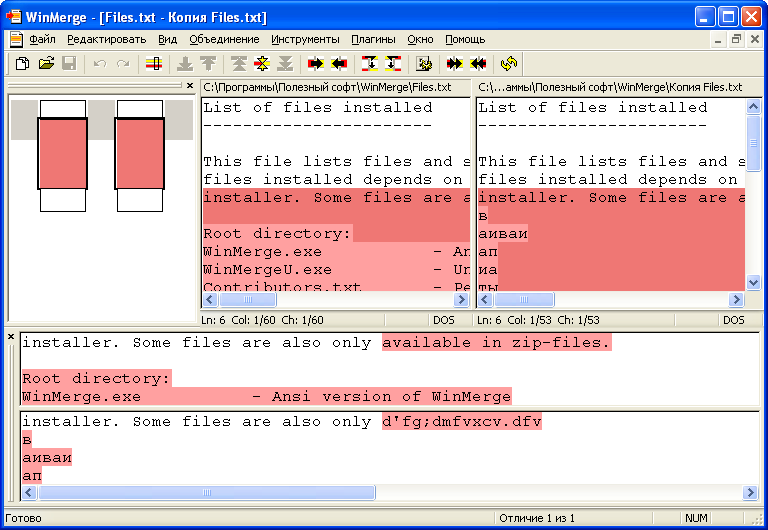Image resolution: width=768 pixels, height=530 pixels.
Task: Open files with the folder icon
Action: [46, 64]
